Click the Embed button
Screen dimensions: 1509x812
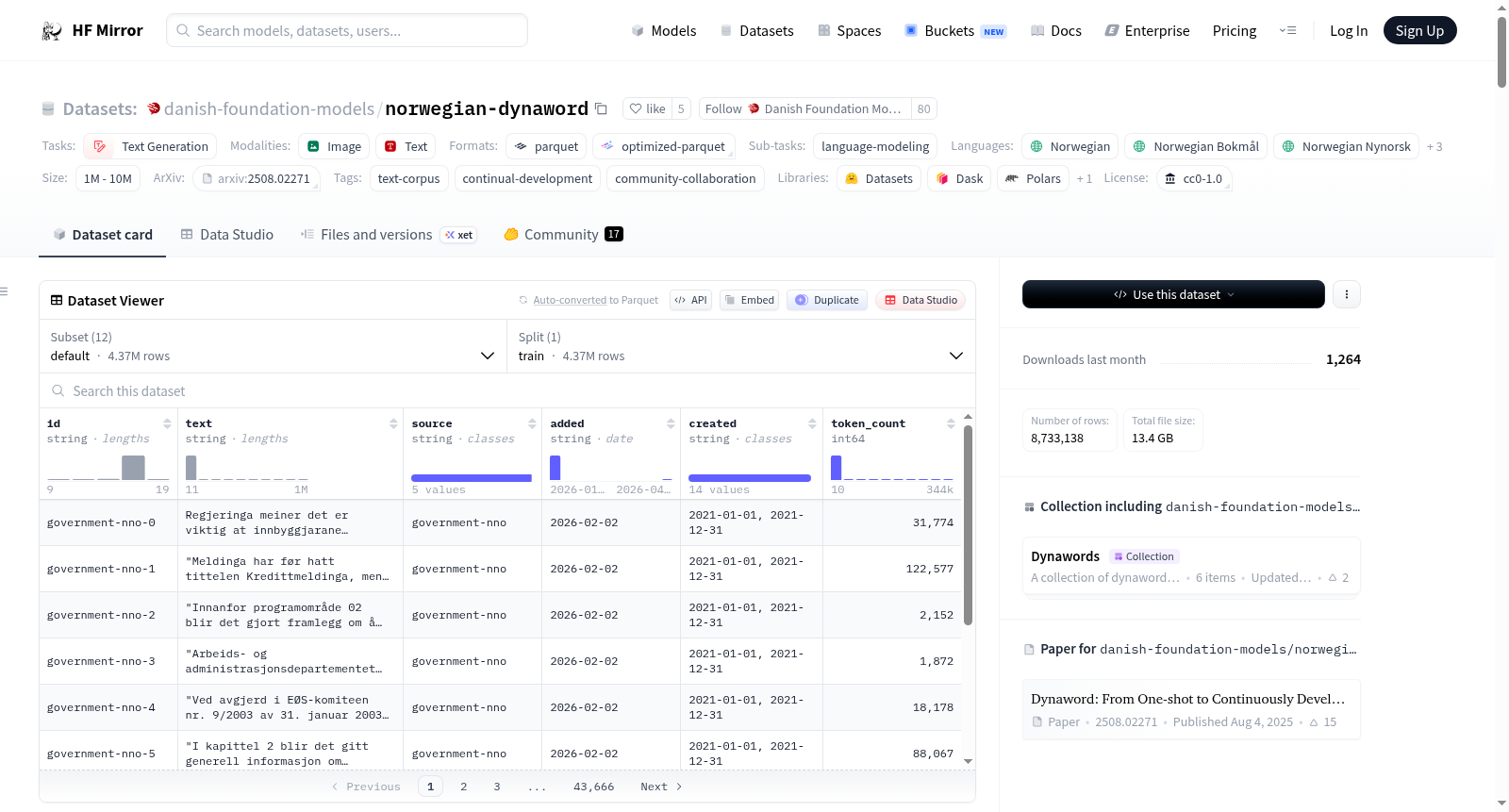(750, 300)
